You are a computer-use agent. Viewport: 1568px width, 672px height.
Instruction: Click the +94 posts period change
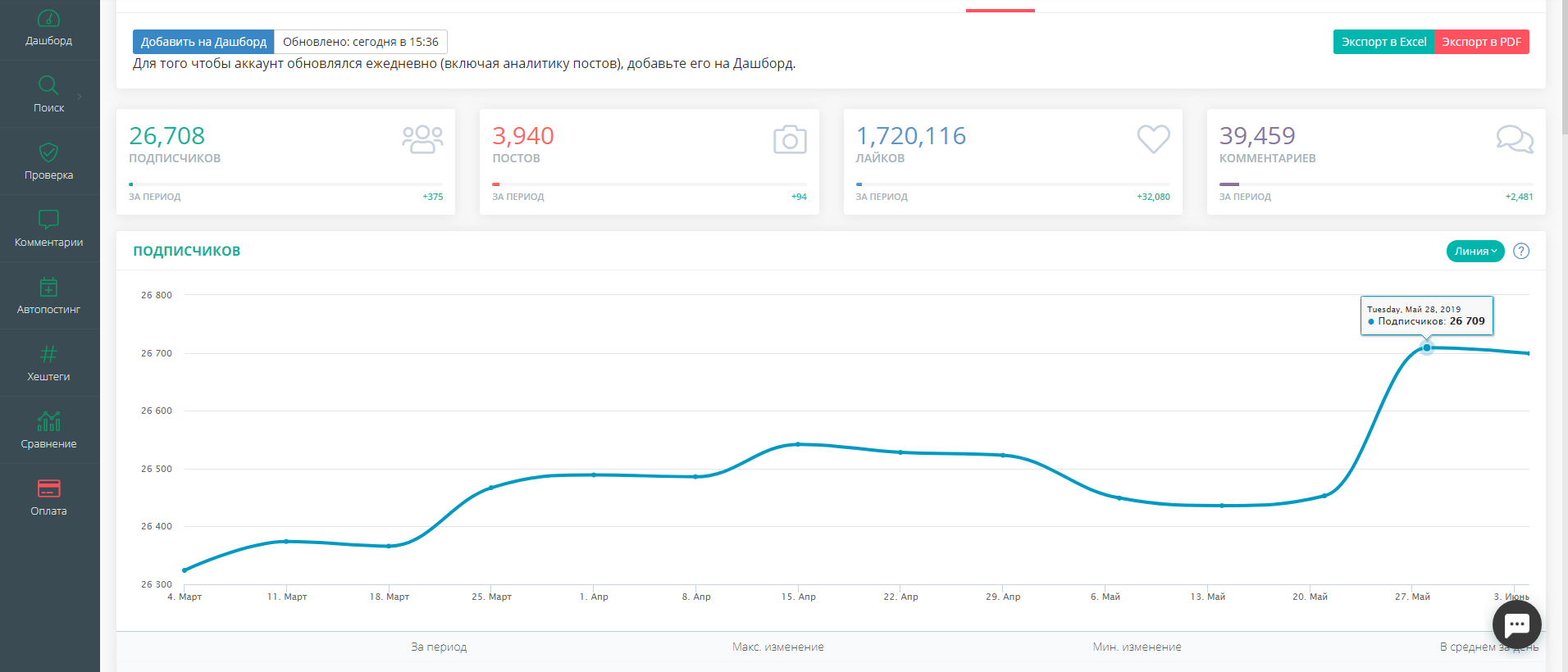[x=799, y=197]
